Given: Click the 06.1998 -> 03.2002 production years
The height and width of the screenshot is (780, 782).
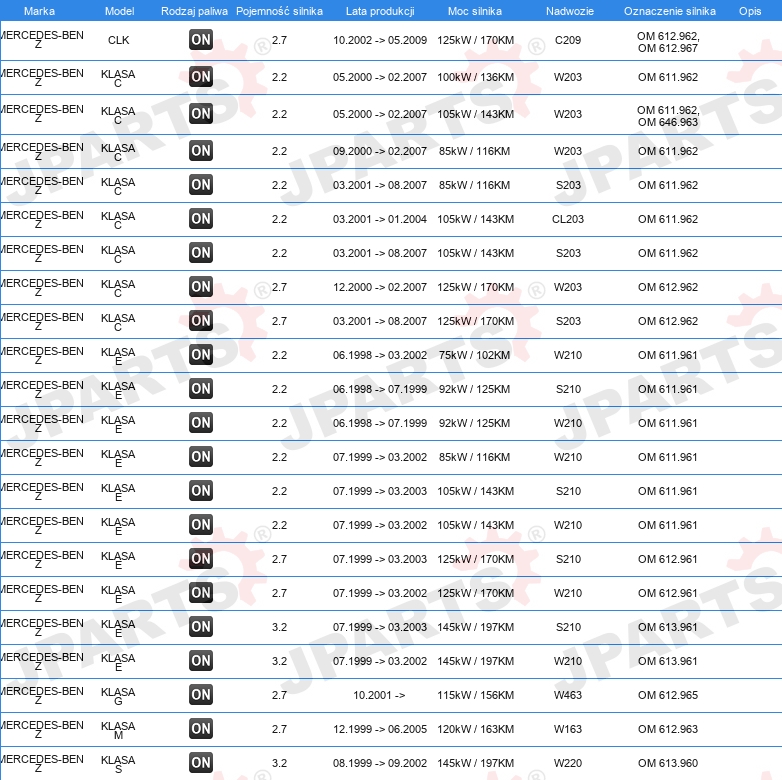Looking at the screenshot, I should tap(380, 355).
